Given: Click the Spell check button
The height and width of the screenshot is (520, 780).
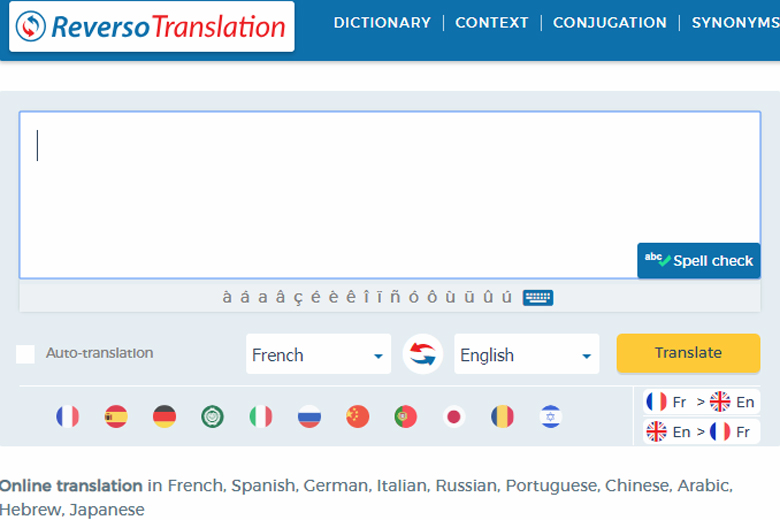Looking at the screenshot, I should coord(698,260).
